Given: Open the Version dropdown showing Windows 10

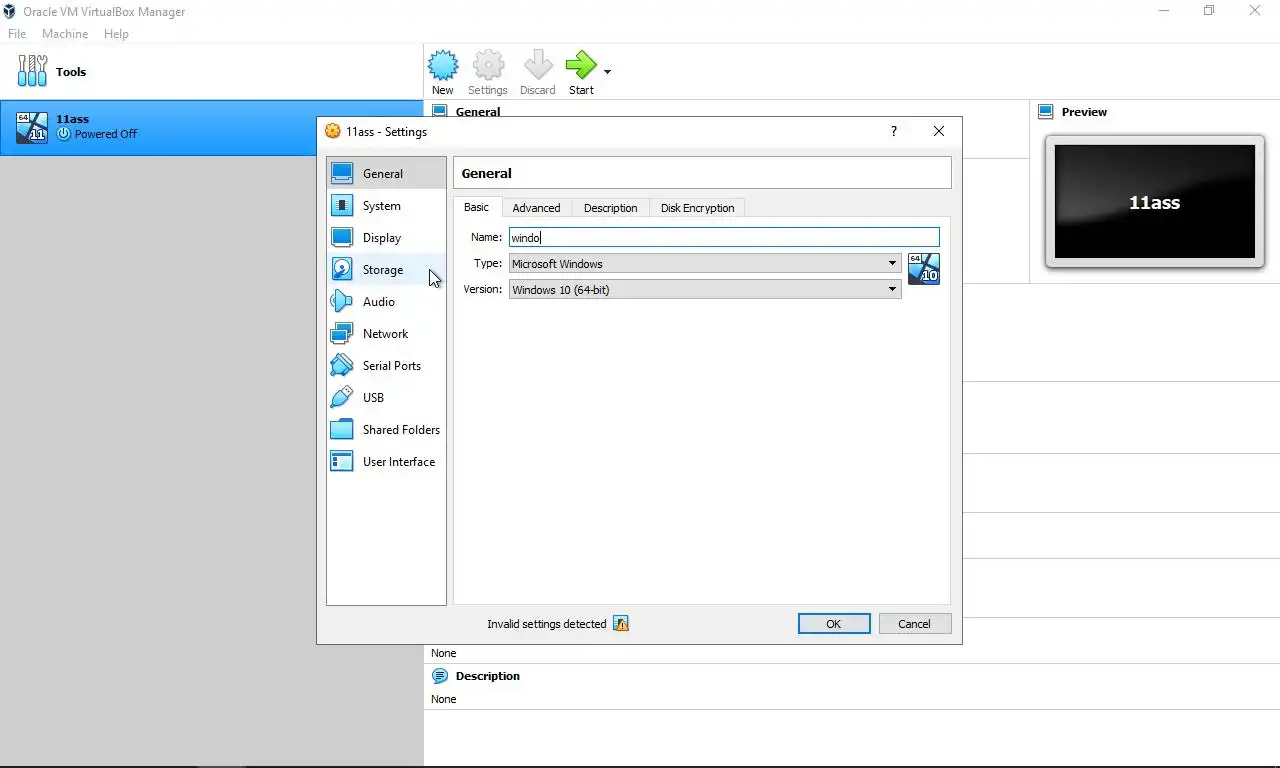Looking at the screenshot, I should pos(705,290).
